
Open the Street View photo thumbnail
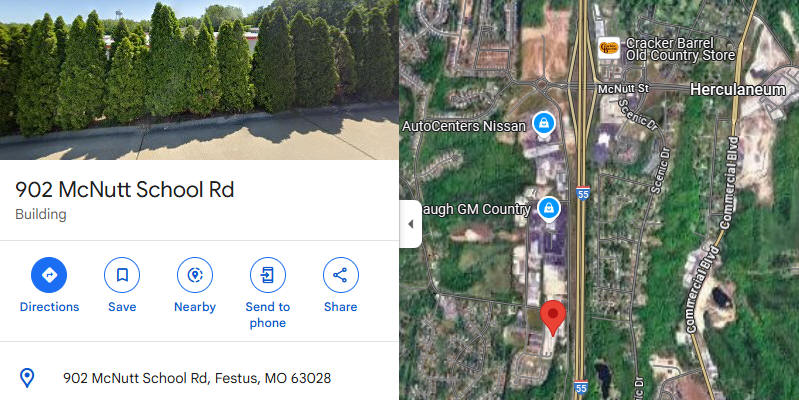tap(199, 79)
